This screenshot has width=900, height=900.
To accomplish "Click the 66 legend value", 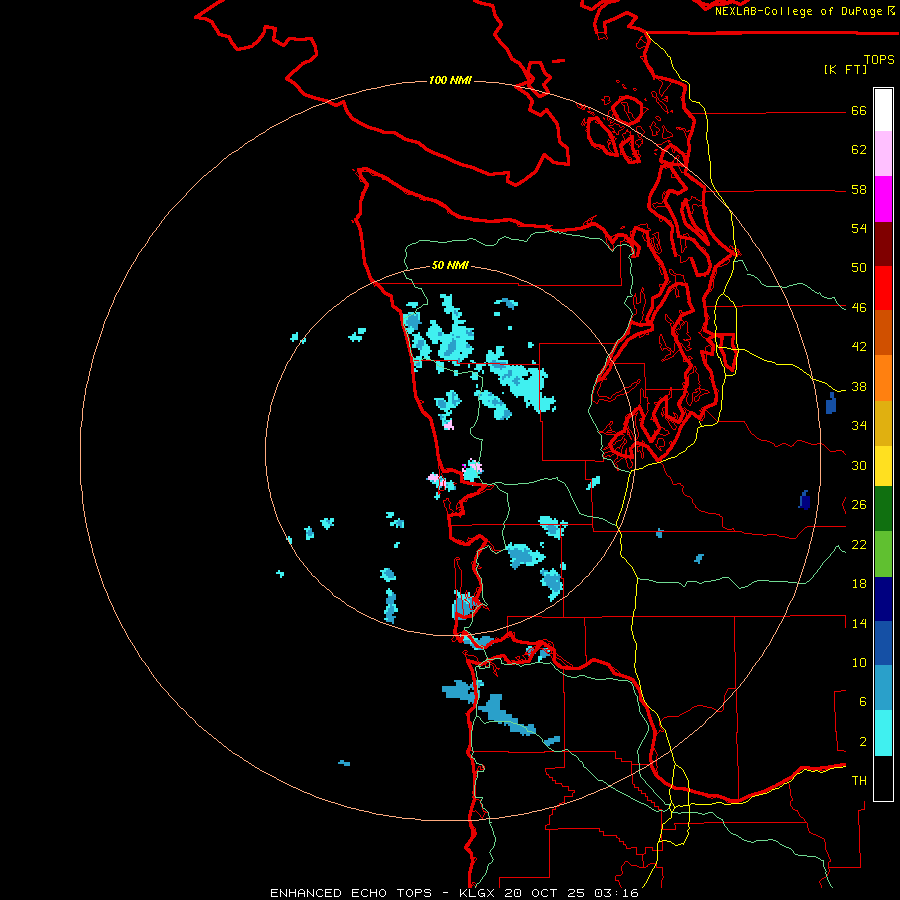I will click(x=859, y=110).
